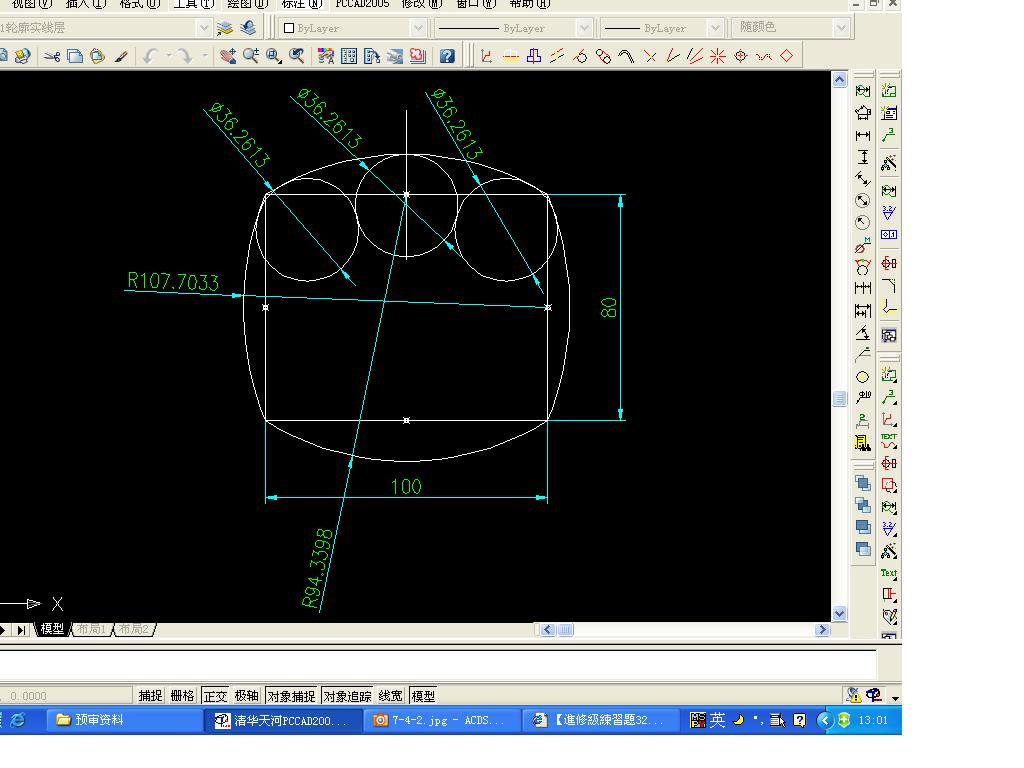This screenshot has width=1024, height=768.
Task: Click vertical scrollbar up arrow
Action: click(x=840, y=80)
